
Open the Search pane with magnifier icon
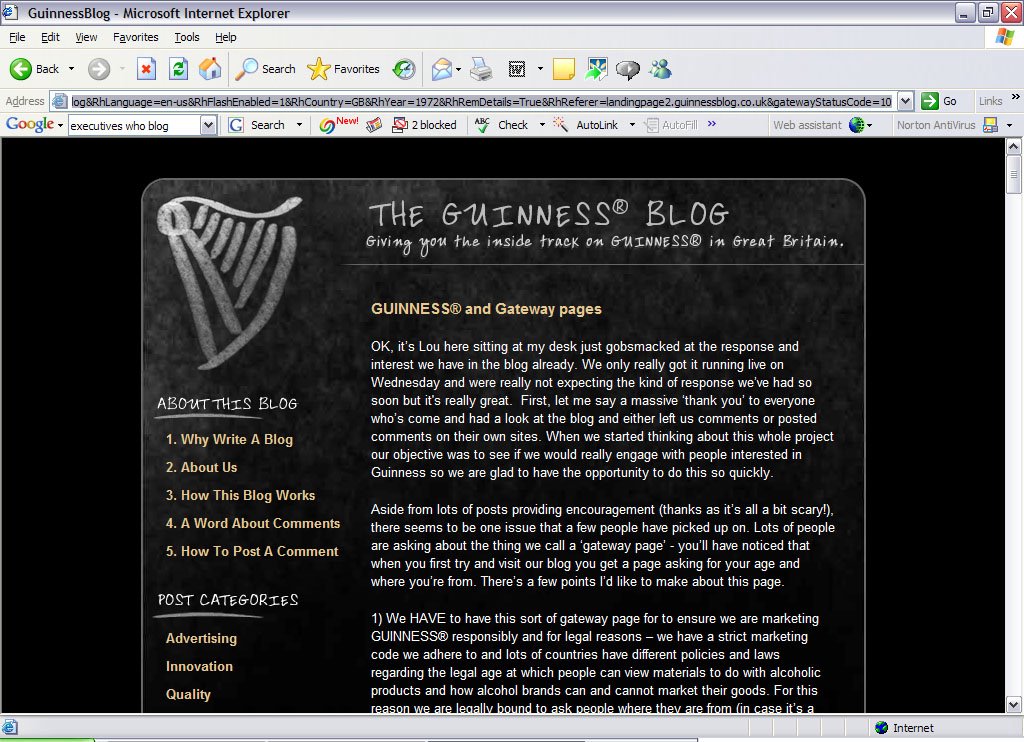click(x=265, y=69)
